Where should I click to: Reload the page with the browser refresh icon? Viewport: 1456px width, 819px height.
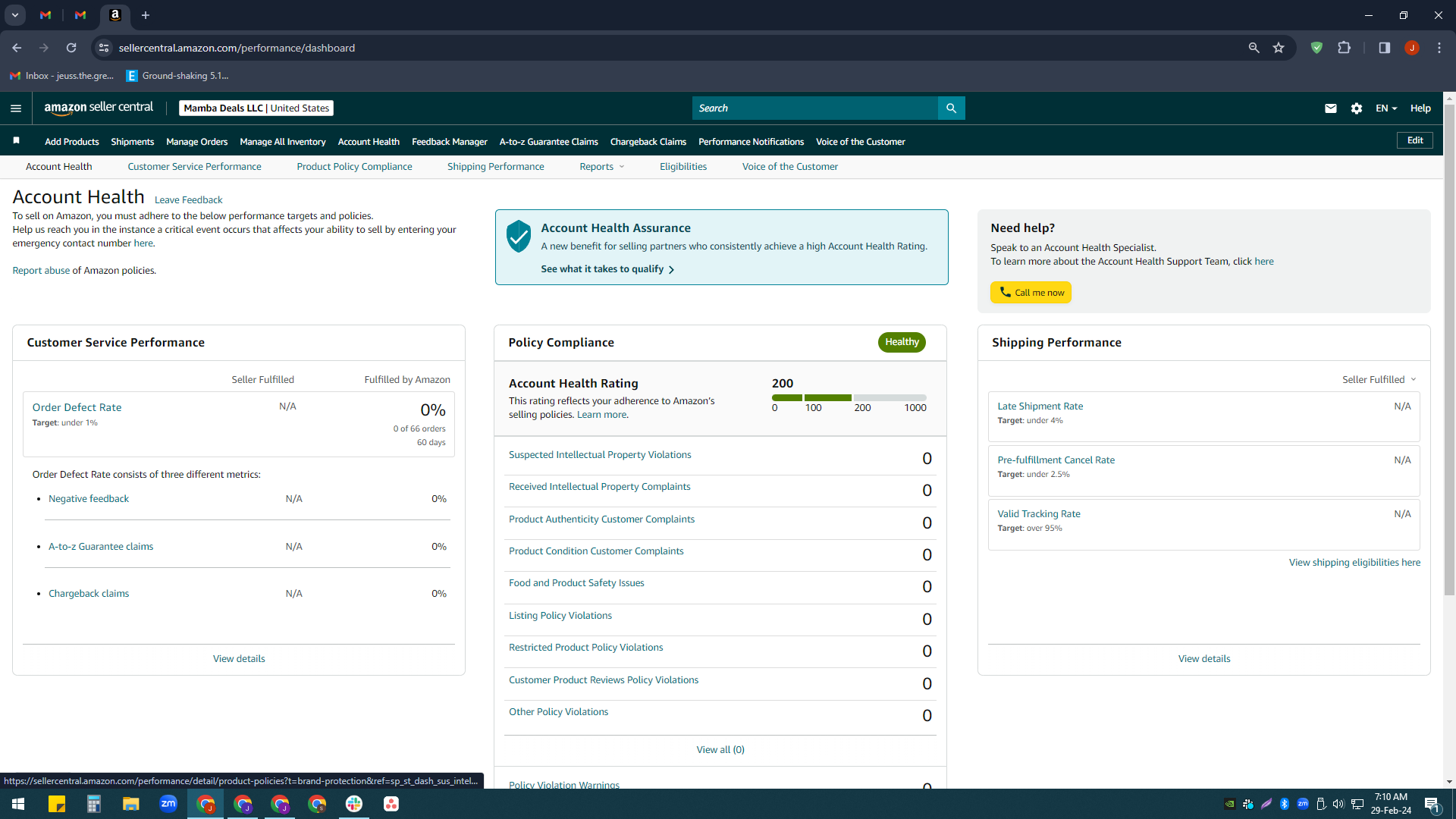[71, 48]
